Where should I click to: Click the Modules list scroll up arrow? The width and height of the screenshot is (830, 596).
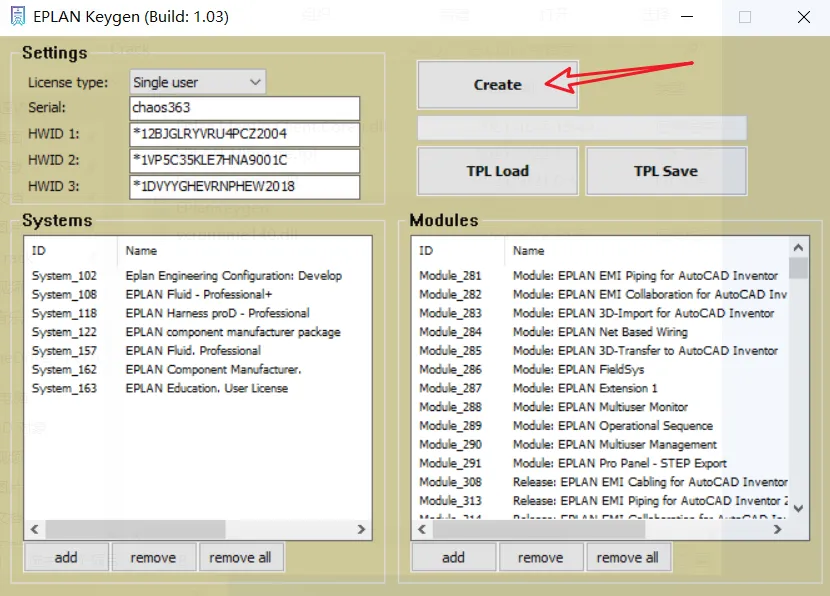798,247
